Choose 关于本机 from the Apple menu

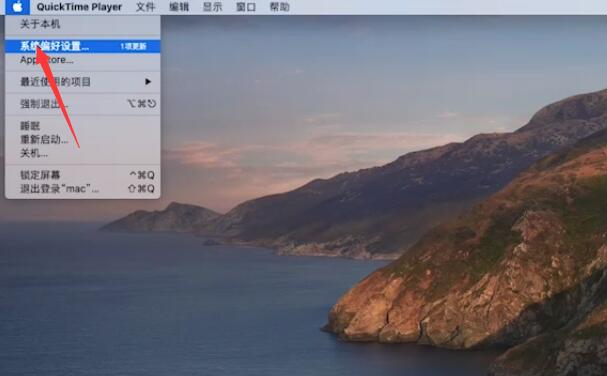(x=83, y=24)
